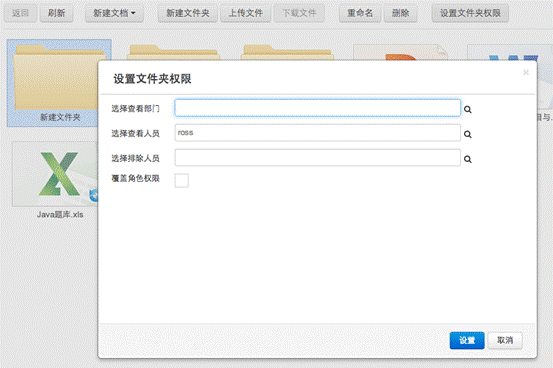553x368 pixels.
Task: Open search icon beside 选择查看人员 field
Action: pos(468,134)
